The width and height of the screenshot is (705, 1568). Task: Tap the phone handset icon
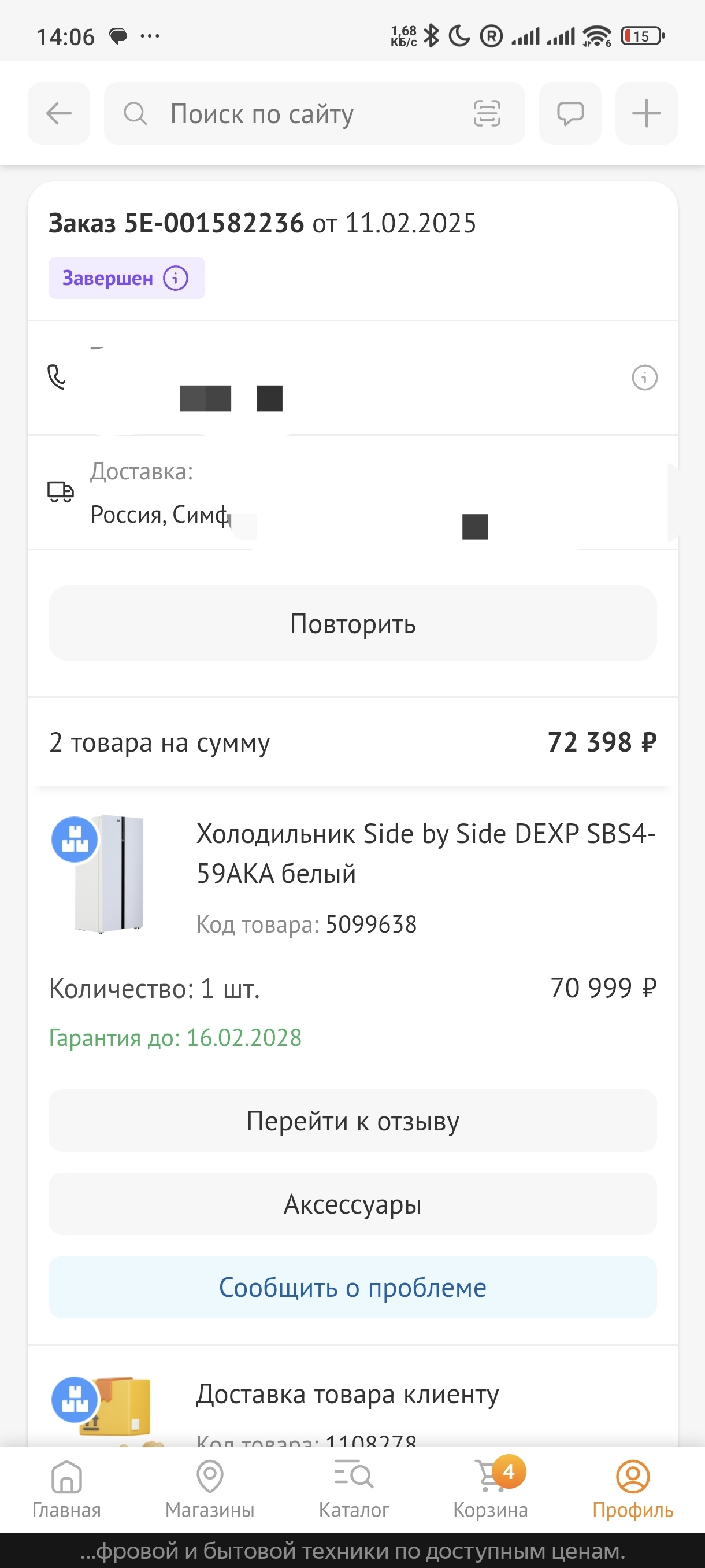pyautogui.click(x=57, y=378)
